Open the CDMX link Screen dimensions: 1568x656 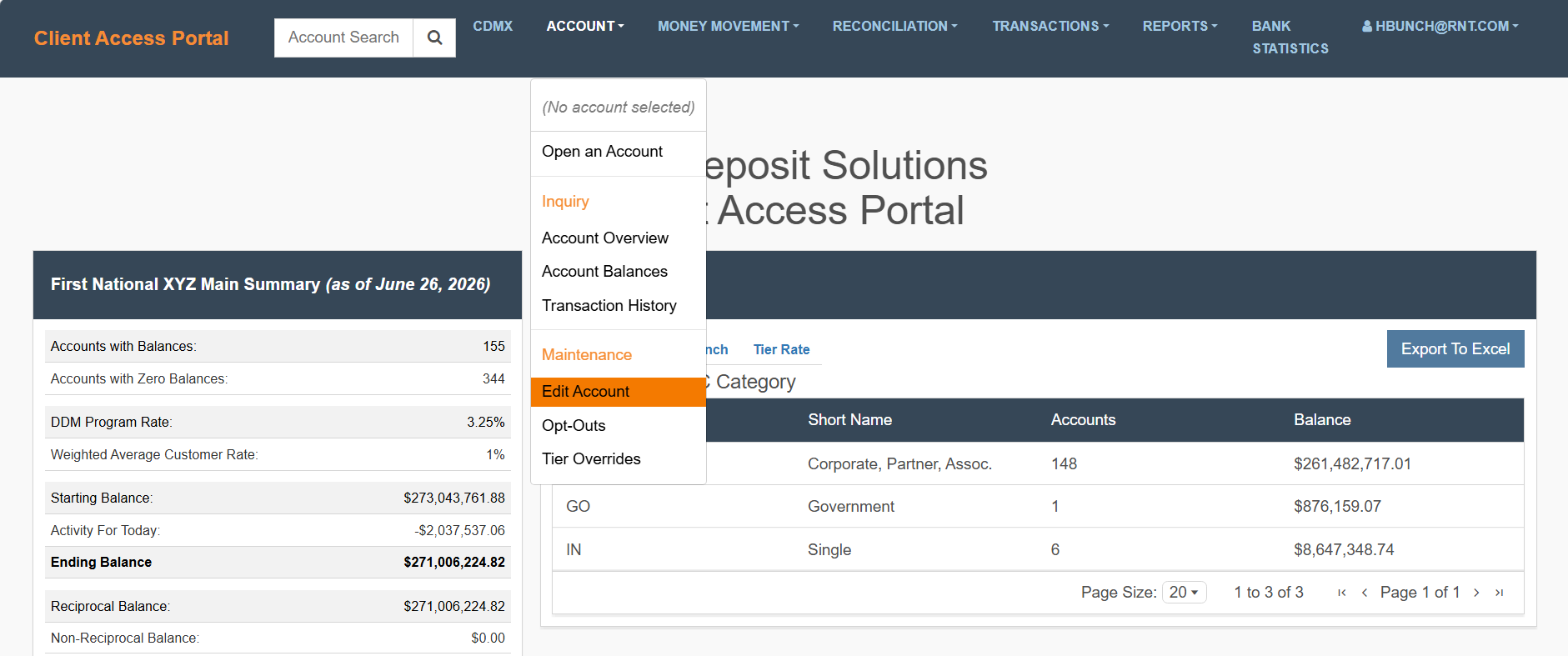pos(493,26)
